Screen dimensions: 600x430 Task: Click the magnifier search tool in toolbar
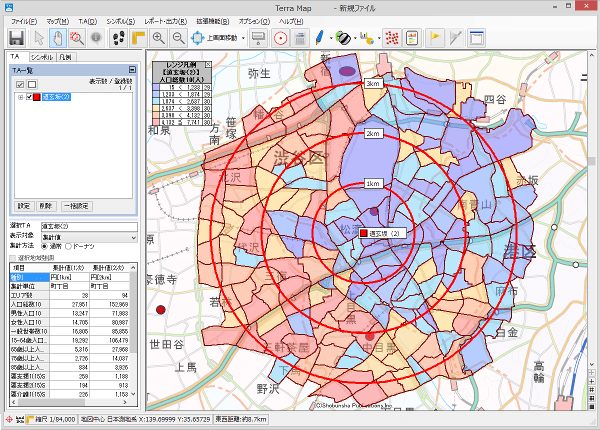click(x=77, y=38)
